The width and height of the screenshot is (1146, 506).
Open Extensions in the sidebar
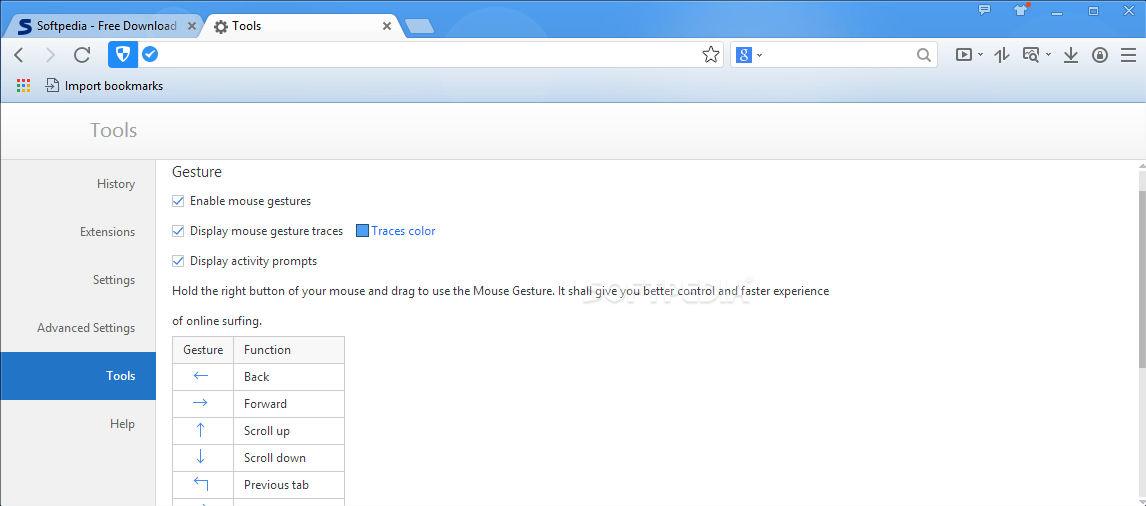pyautogui.click(x=78, y=232)
